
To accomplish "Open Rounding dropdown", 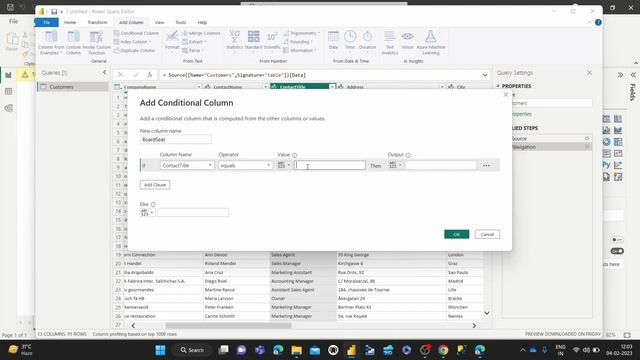I will 298,42.
